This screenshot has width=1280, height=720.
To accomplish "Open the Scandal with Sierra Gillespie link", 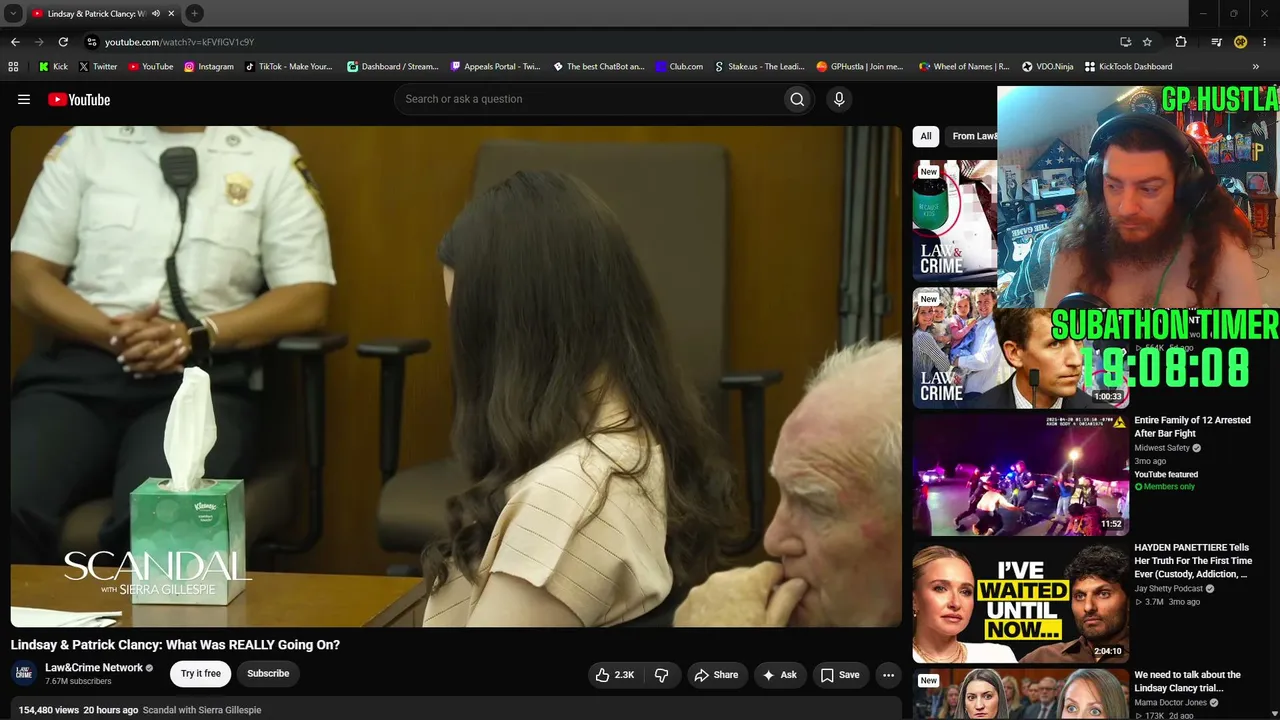I will point(202,710).
